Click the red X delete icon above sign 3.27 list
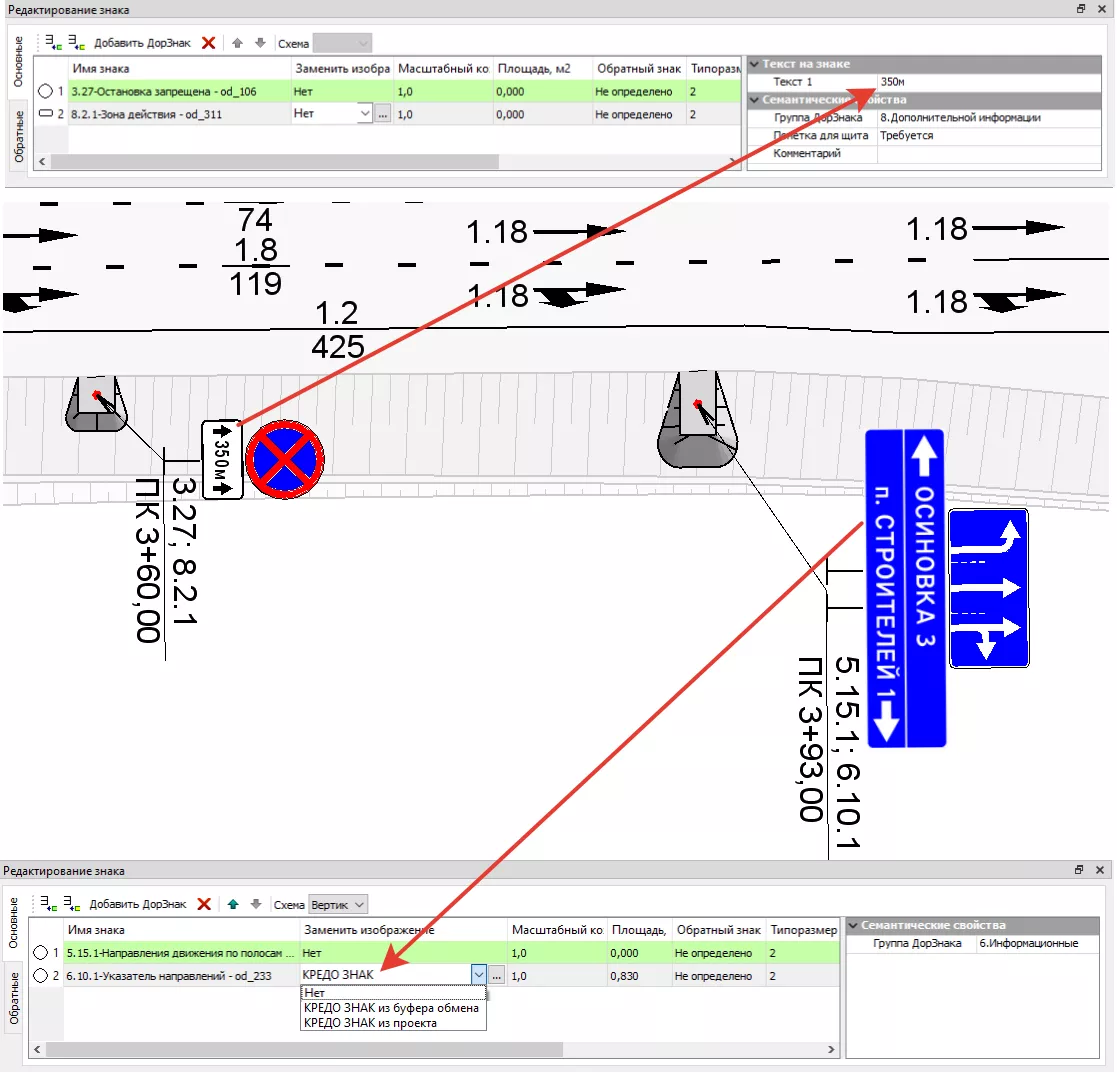1117x1073 pixels. (x=208, y=43)
